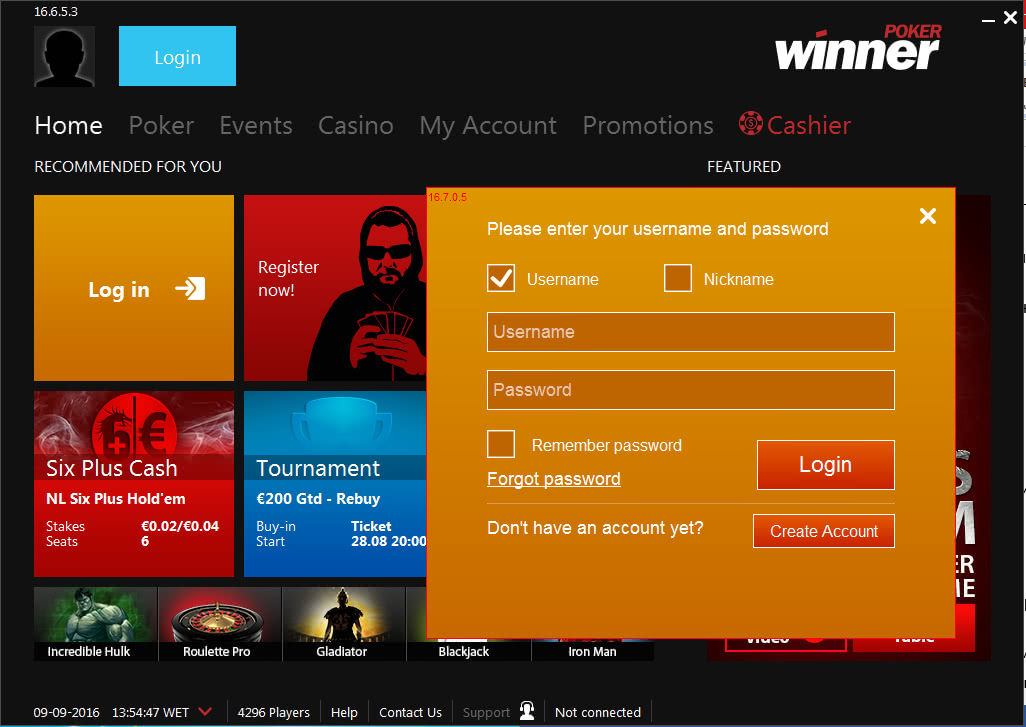The image size is (1026, 727).
Task: Open Help in the status bar
Action: click(344, 712)
